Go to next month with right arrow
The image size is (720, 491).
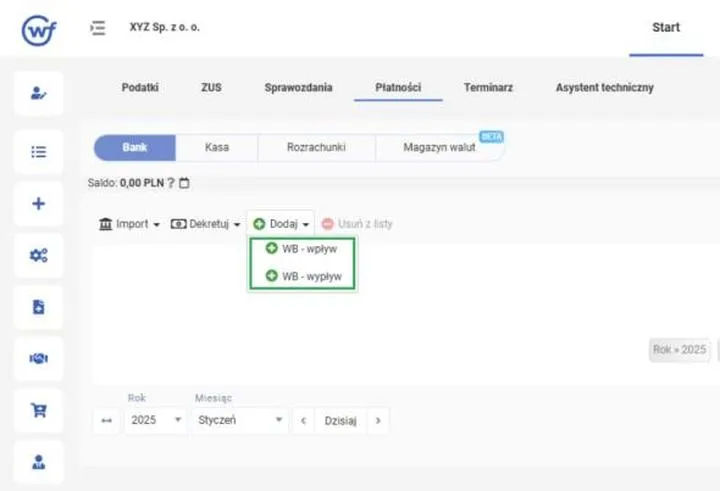tap(378, 421)
